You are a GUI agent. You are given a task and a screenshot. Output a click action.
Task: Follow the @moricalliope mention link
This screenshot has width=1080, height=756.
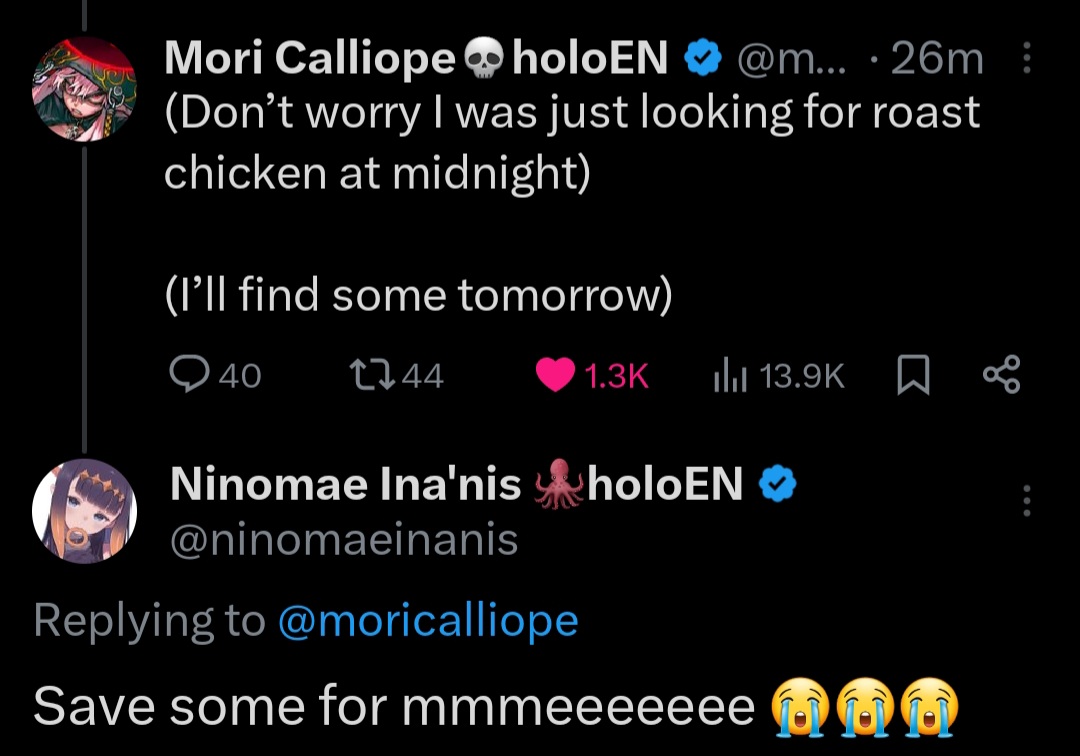tap(427, 621)
